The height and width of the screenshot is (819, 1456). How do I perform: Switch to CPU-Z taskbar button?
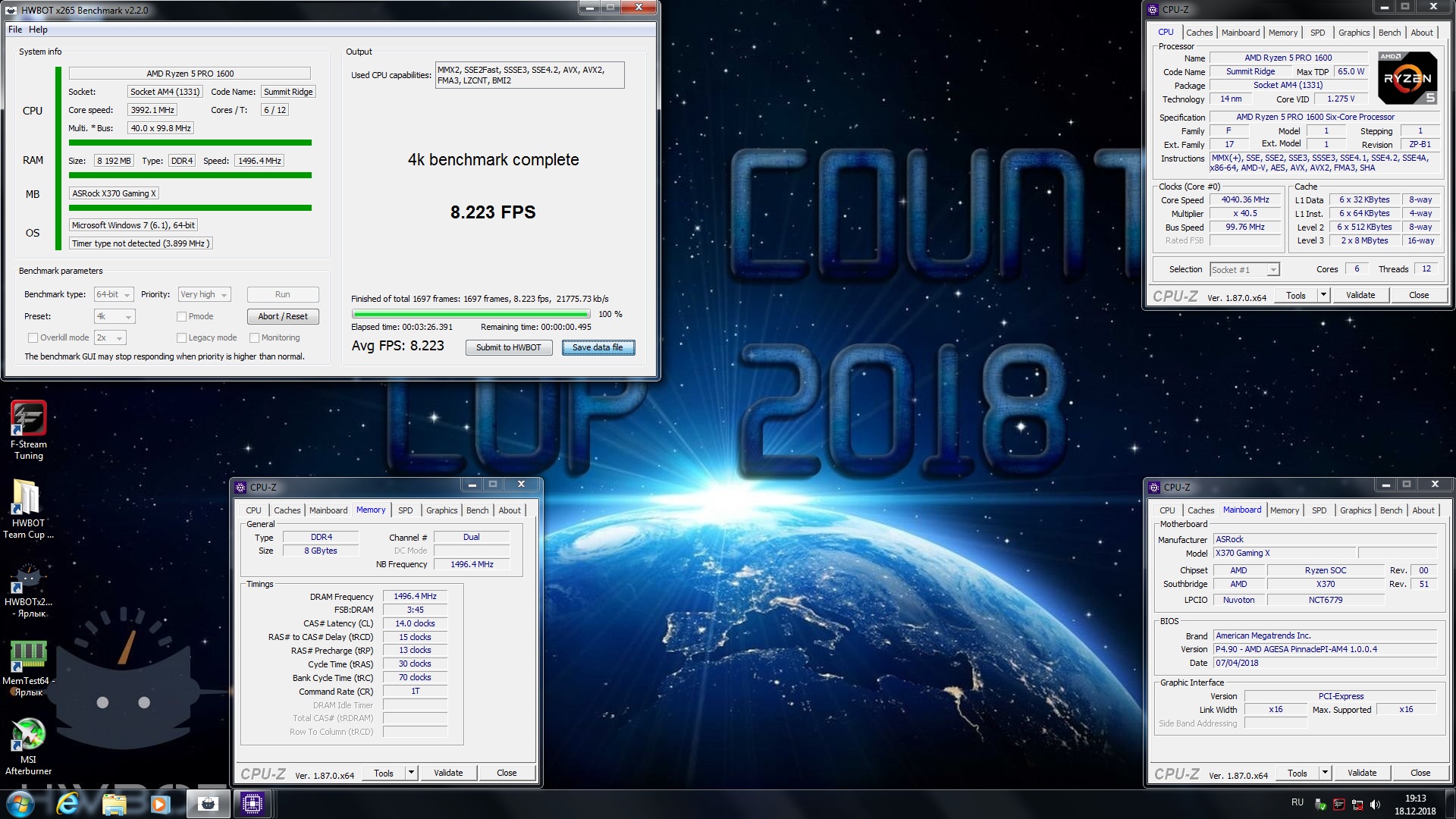253,804
